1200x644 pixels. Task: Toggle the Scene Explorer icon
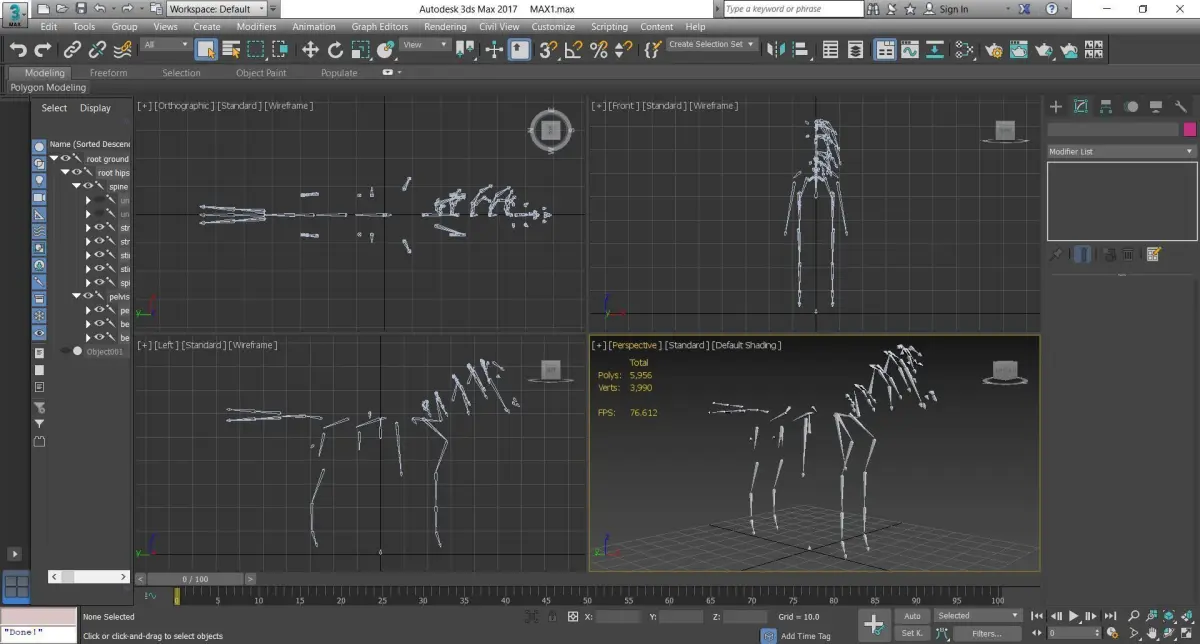831,49
